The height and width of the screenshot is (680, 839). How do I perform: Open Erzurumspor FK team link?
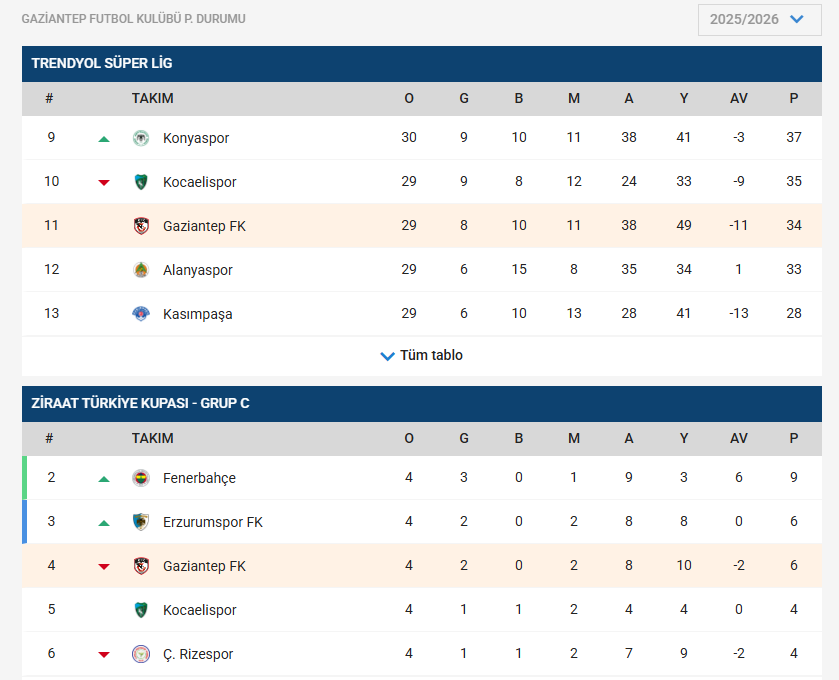pyautogui.click(x=213, y=522)
